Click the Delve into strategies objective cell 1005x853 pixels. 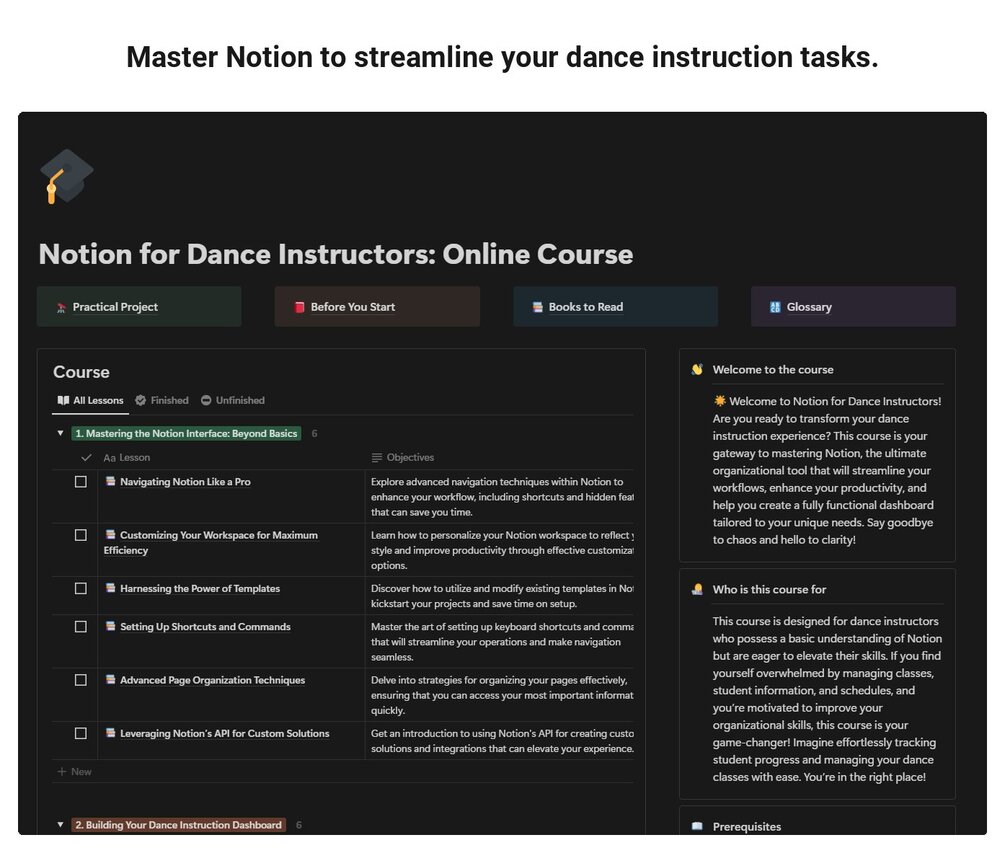499,695
